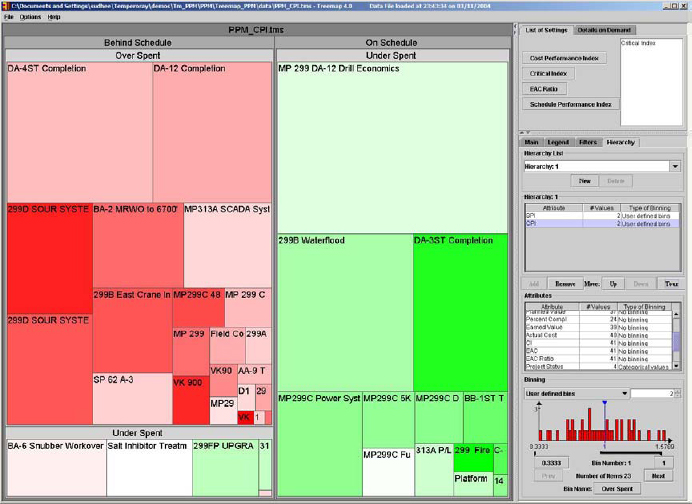
Task: Click the number of bins spinner arrows
Action: (677, 393)
